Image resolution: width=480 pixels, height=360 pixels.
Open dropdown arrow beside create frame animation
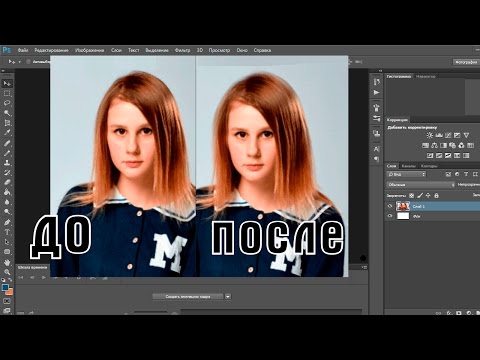(x=228, y=296)
